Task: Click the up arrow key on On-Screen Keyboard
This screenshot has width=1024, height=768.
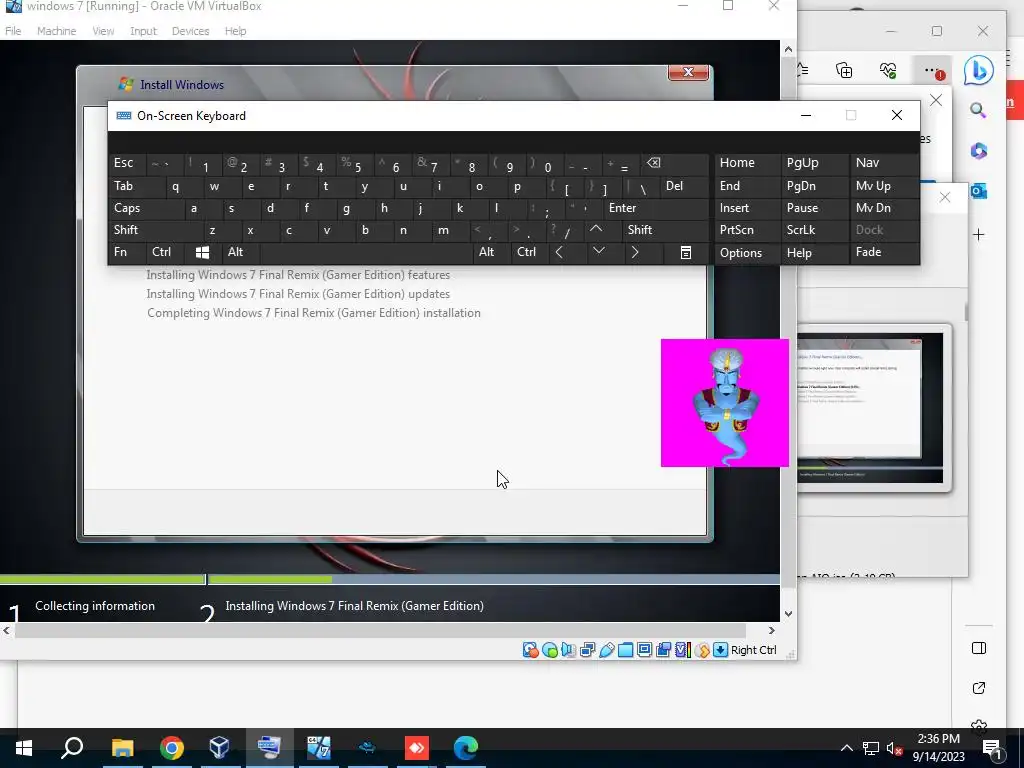Action: click(x=596, y=229)
